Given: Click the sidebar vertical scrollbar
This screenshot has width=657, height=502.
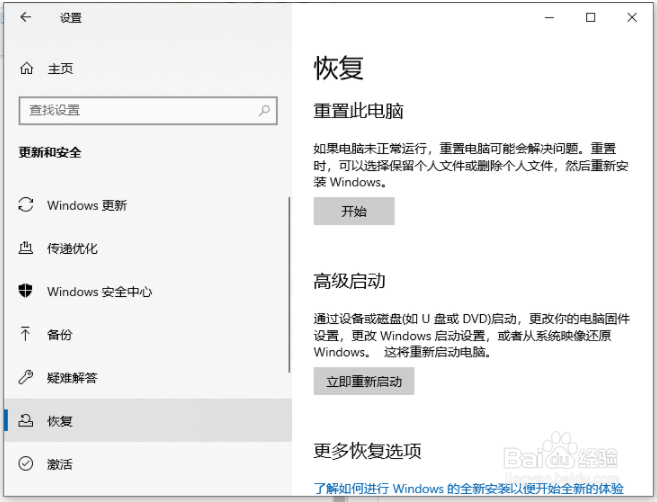Looking at the screenshot, I should tap(289, 285).
